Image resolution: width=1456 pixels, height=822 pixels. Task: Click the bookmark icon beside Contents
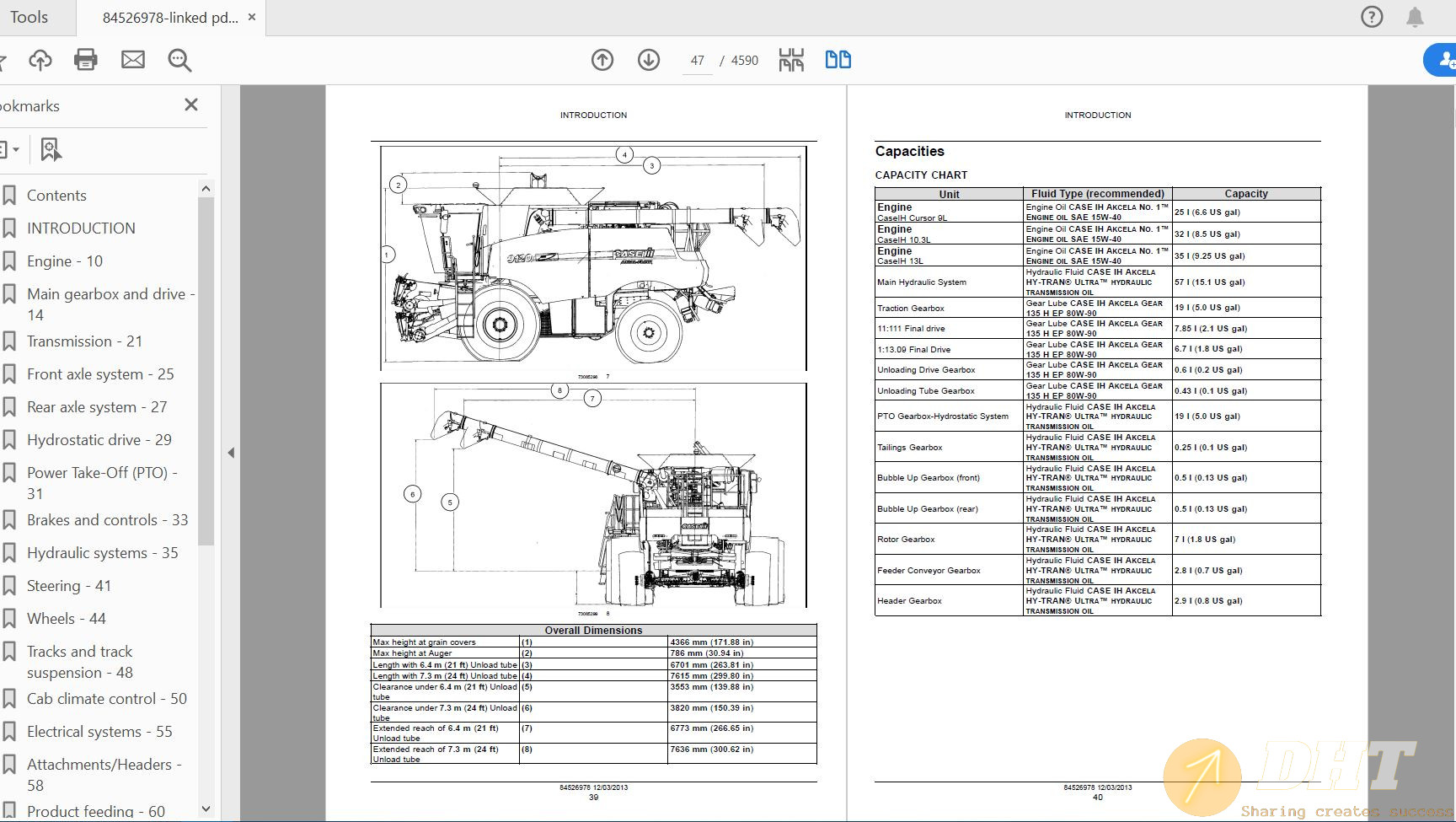coord(10,196)
